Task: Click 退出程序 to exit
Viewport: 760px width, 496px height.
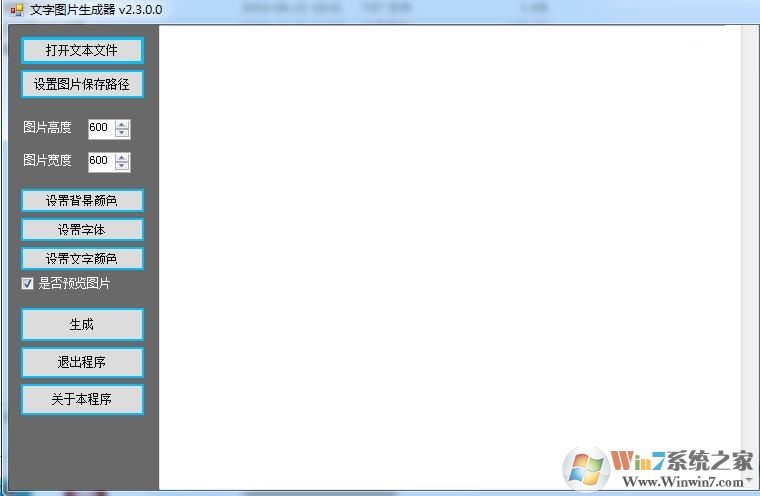Action: [x=82, y=362]
